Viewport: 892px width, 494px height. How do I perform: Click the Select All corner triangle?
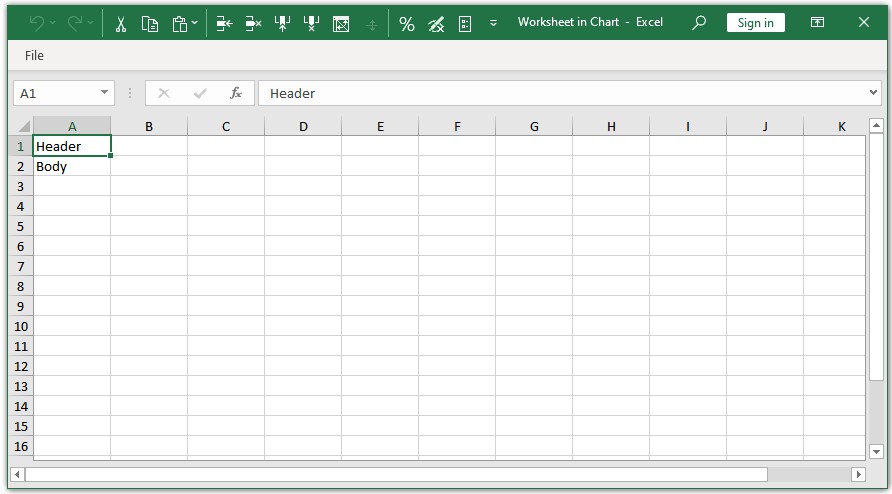pyautogui.click(x=23, y=126)
